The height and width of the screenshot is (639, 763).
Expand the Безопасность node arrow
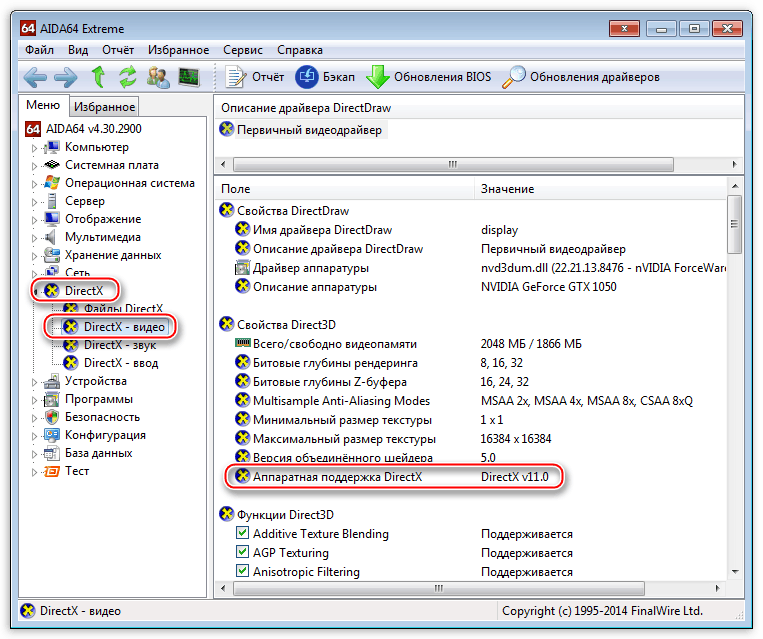point(34,419)
